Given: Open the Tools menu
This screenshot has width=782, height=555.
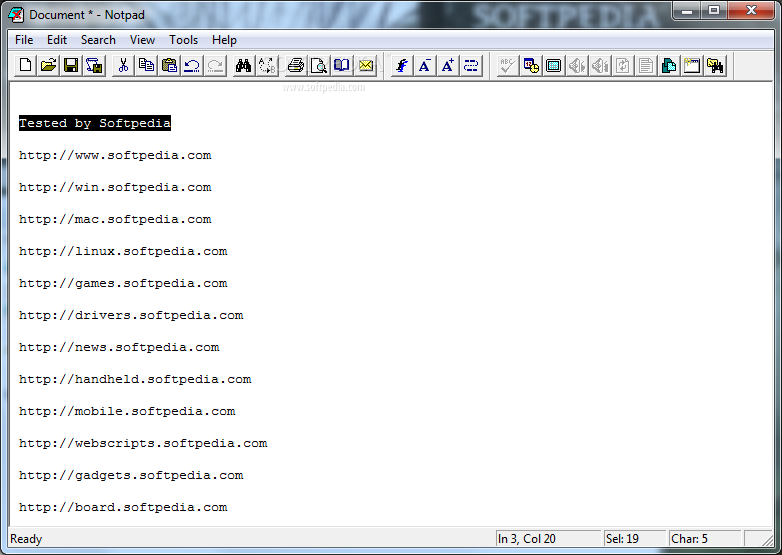Looking at the screenshot, I should (184, 40).
